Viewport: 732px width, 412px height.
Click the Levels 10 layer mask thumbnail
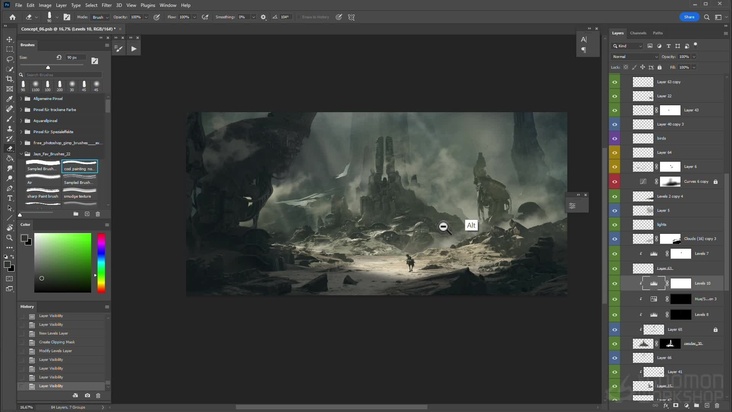(681, 283)
